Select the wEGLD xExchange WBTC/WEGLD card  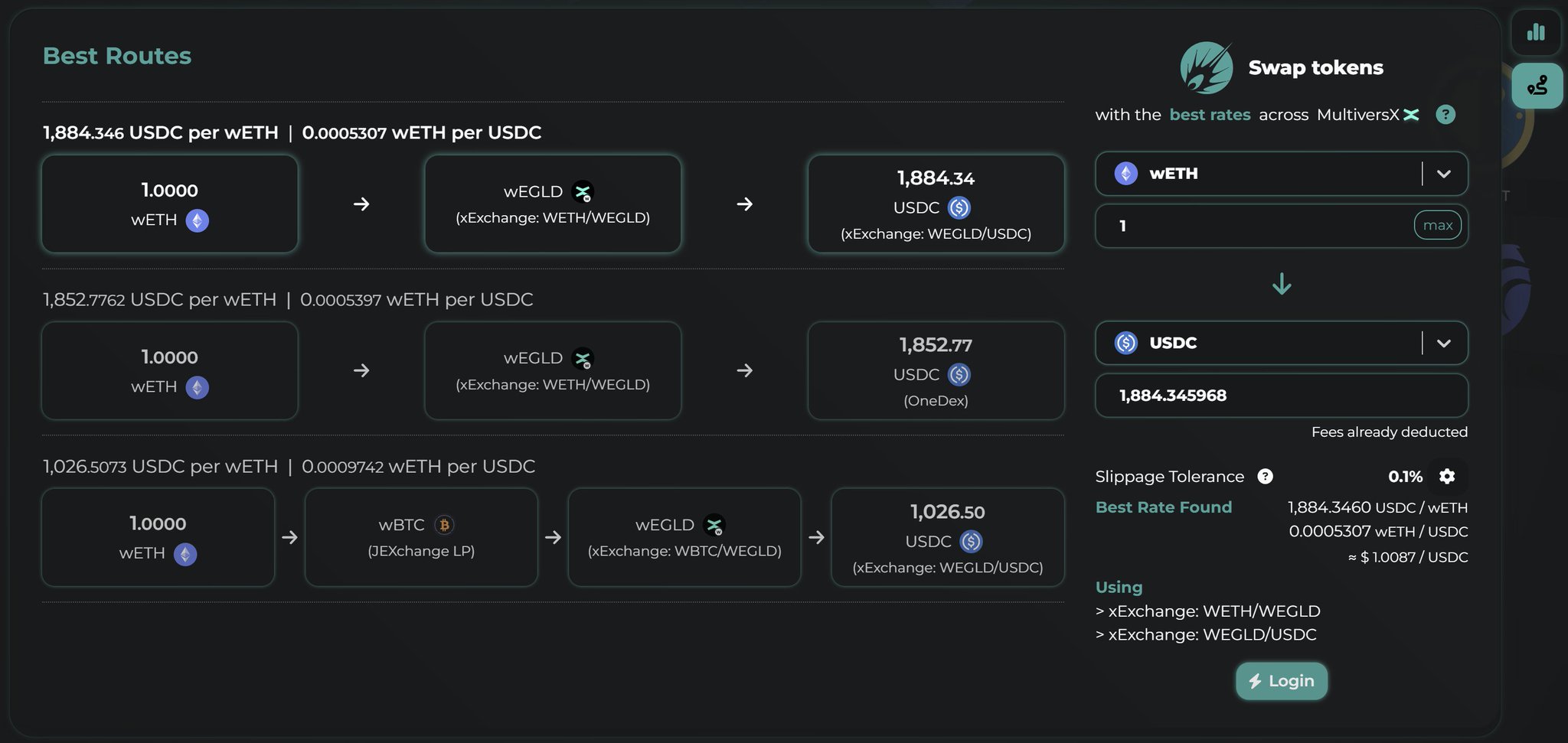point(684,538)
